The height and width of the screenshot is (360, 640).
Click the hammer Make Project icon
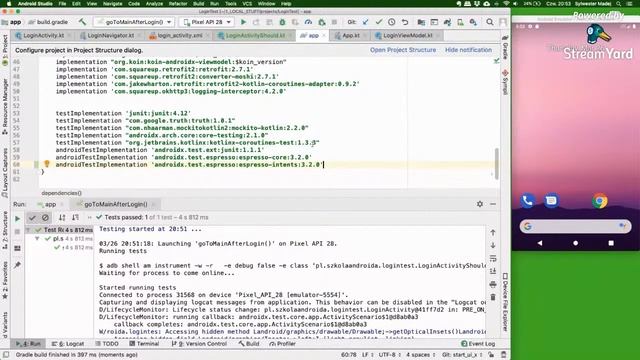point(82,22)
